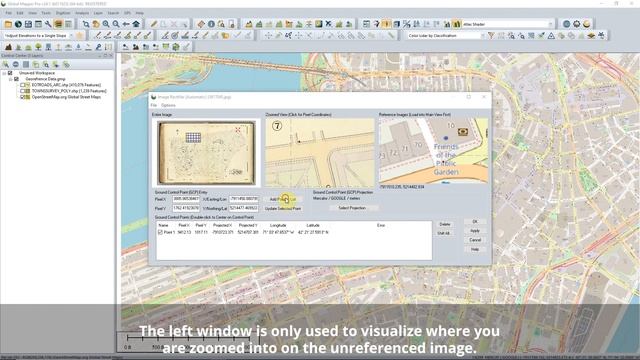
Task: Open the 3D view globe icon
Action: click(567, 24)
